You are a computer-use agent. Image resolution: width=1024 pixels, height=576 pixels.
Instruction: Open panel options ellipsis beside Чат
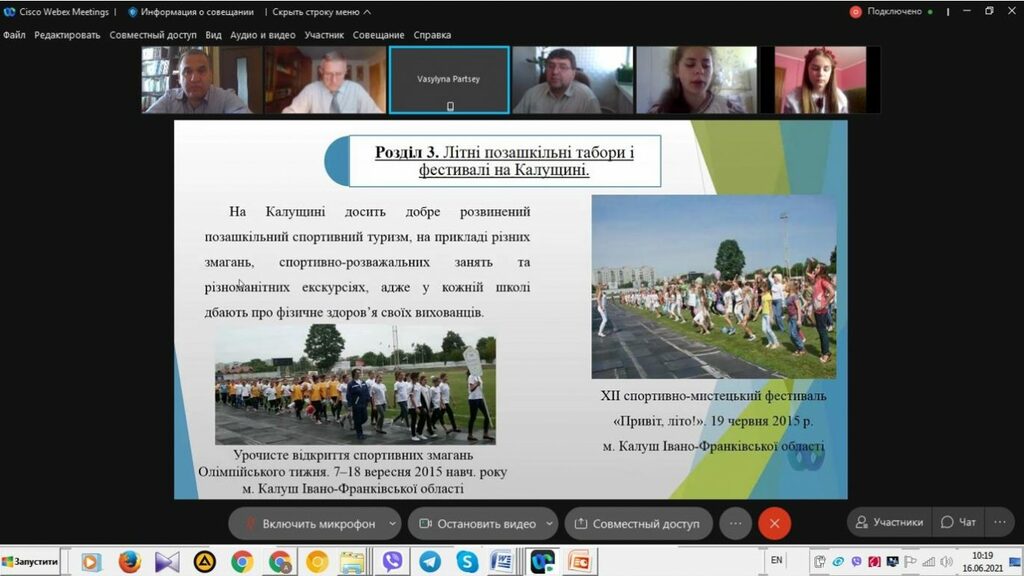coord(999,522)
